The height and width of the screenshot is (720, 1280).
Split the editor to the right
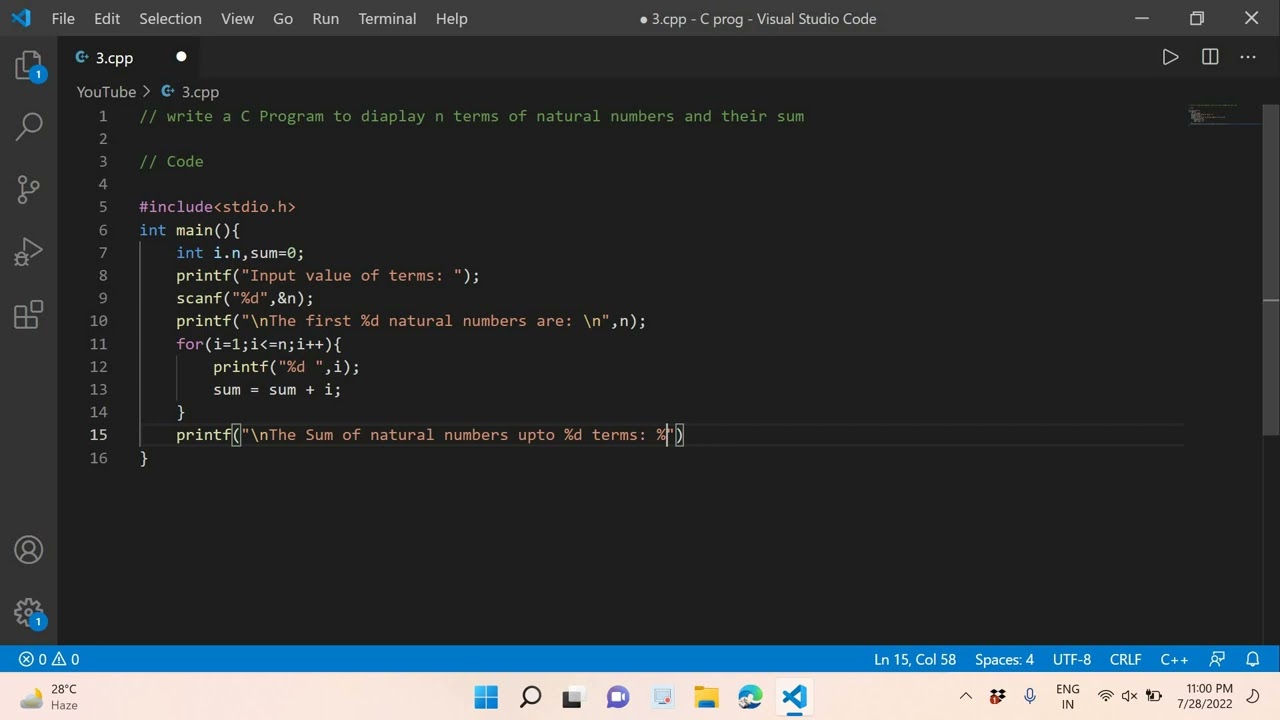tap(1210, 57)
